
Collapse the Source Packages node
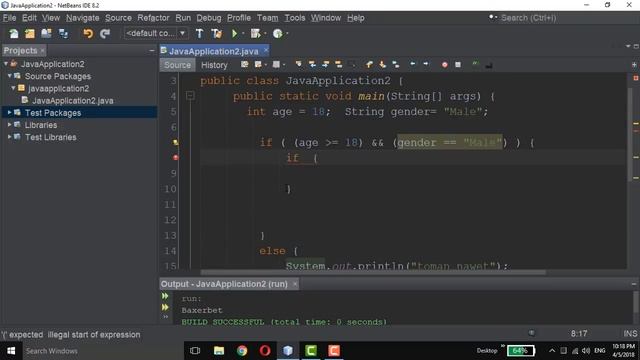[9, 76]
